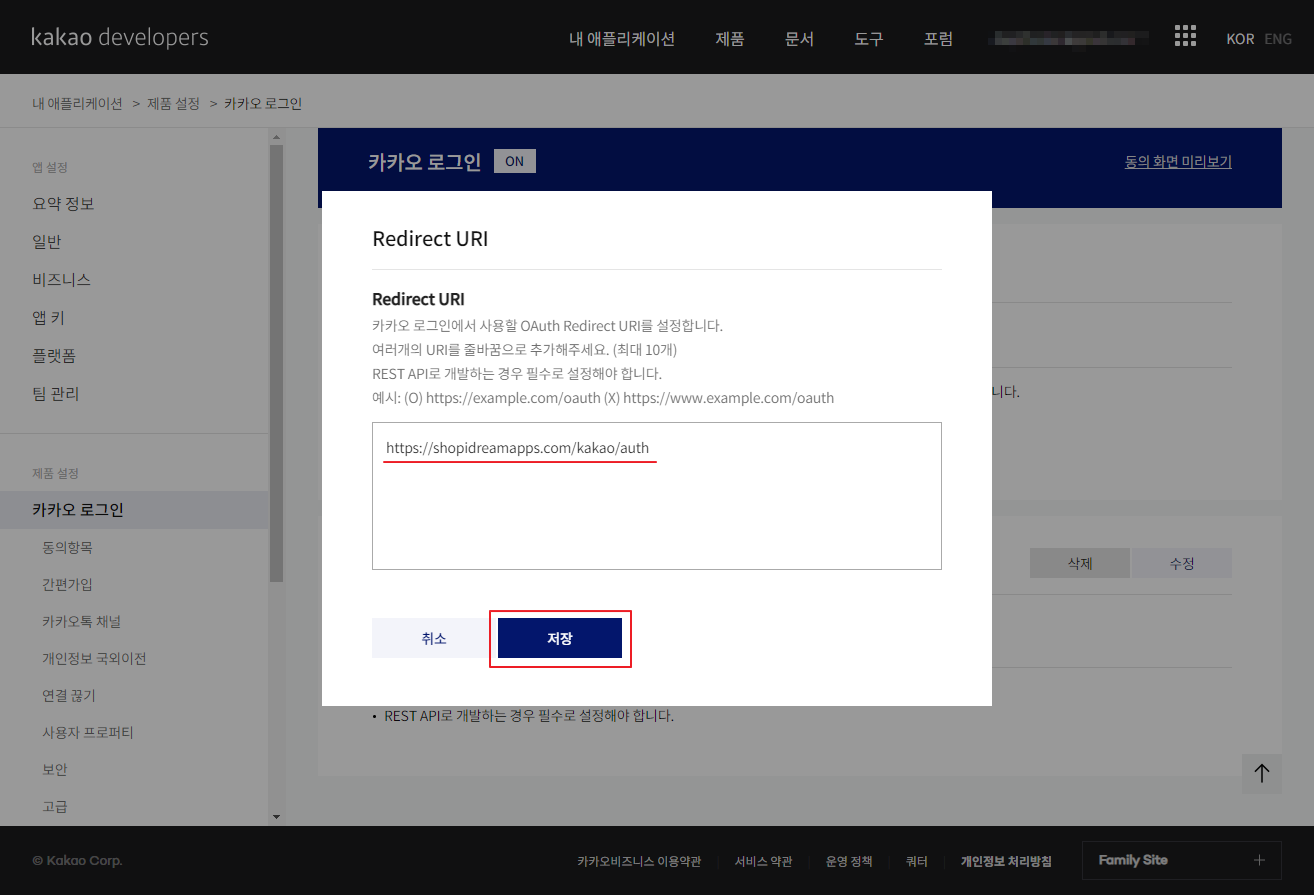This screenshot has height=895, width=1314.
Task: Open the 내 애플리케이션 top menu
Action: [x=622, y=39]
